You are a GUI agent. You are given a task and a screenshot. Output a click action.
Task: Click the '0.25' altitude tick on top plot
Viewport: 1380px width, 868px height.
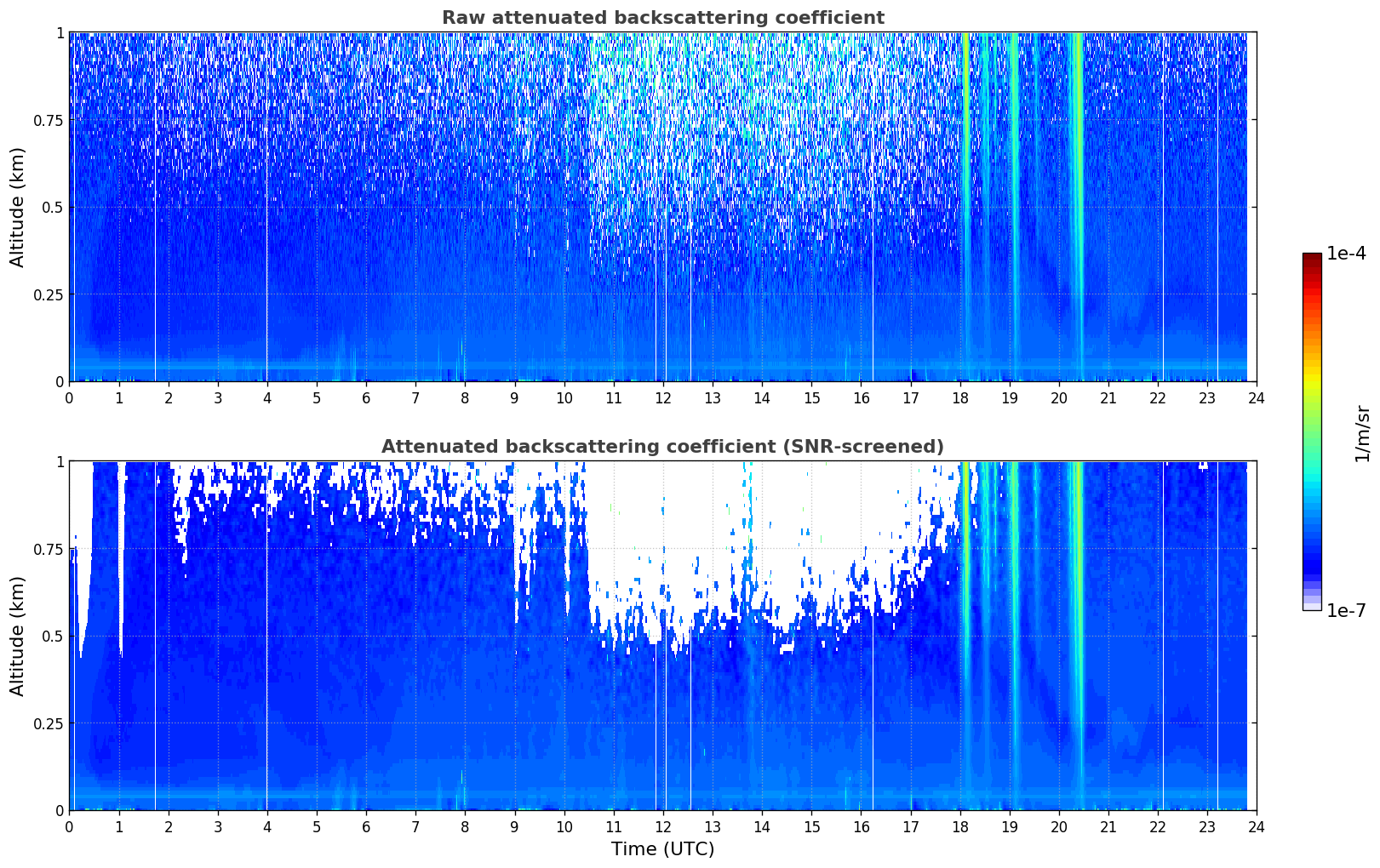[48, 294]
